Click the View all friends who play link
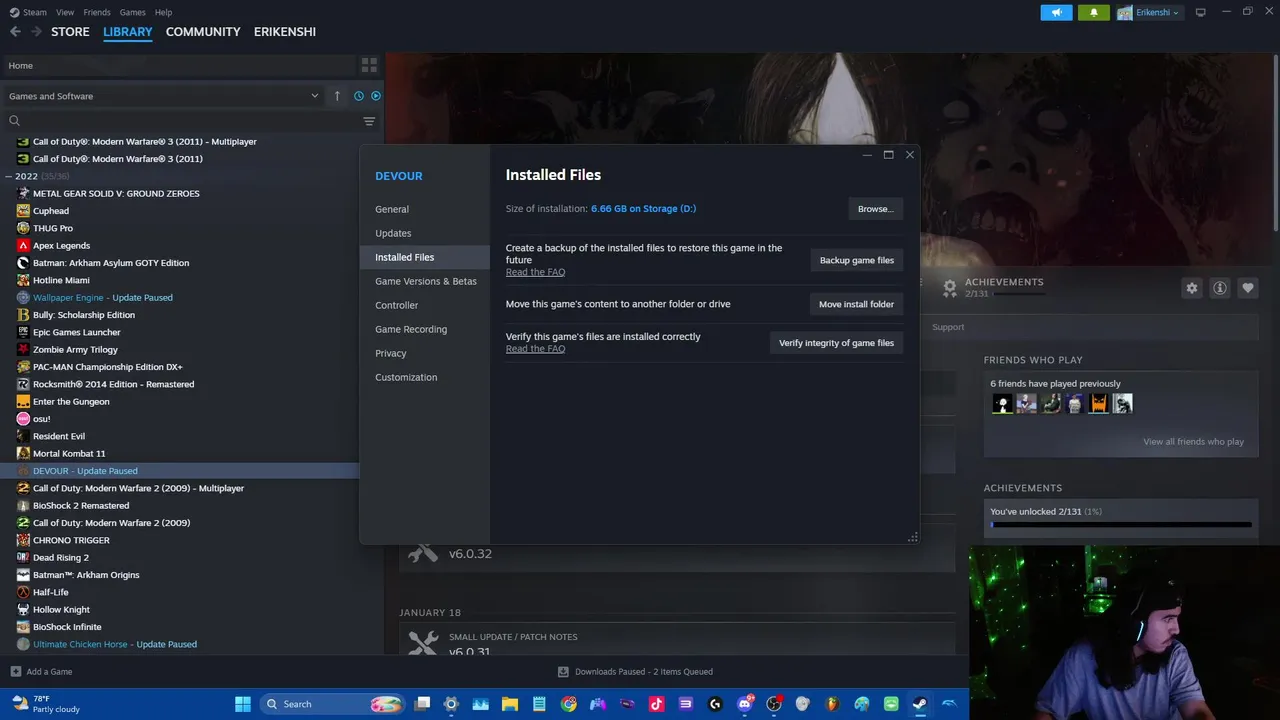Screen dimensions: 1280x720 (1193, 442)
